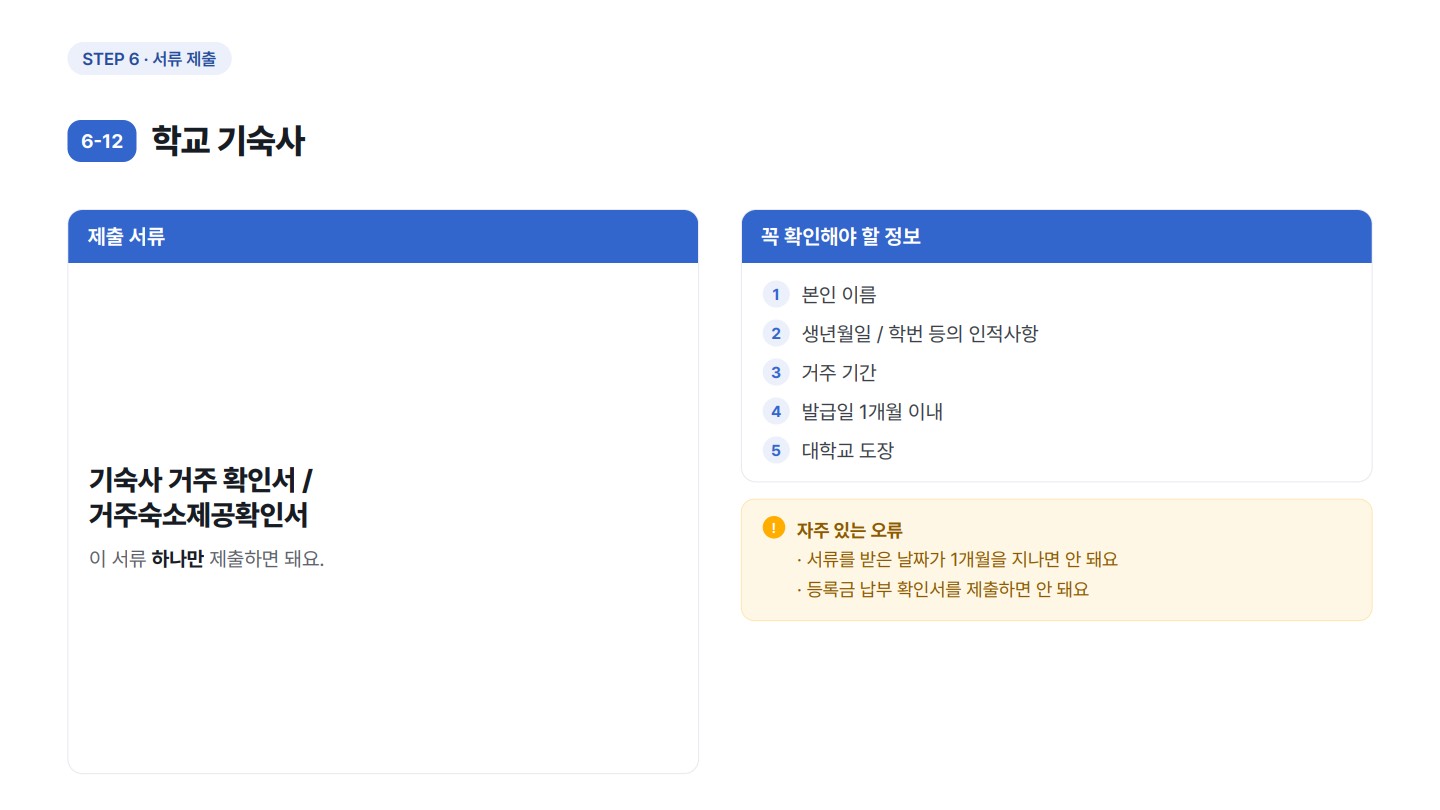
Task: Click the 본인 이름 list item
Action: (839, 294)
